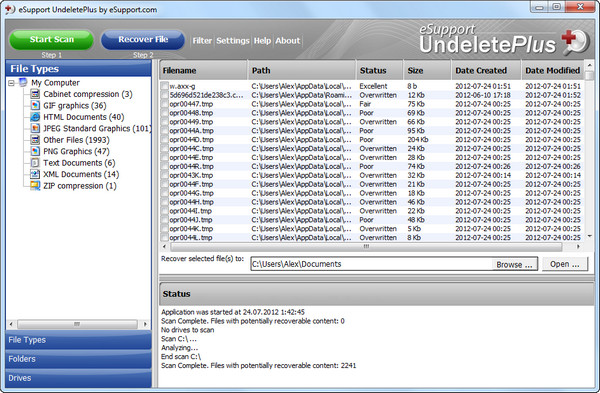Check the box for opr0044E.tmp
The width and height of the screenshot is (600, 393).
point(164,157)
